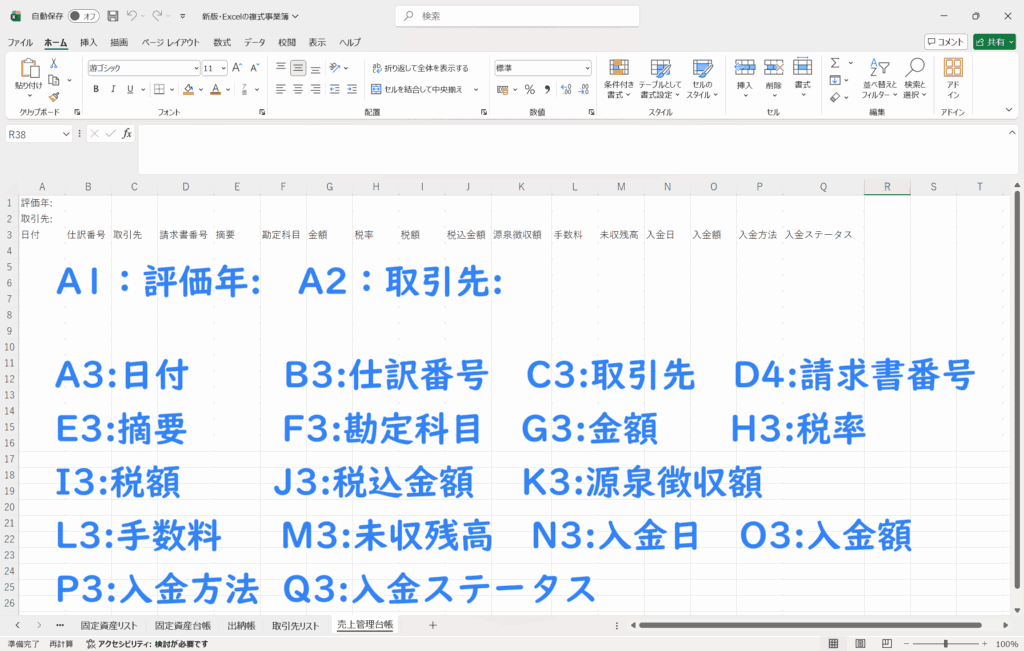Screen dimensions: 1024x651
Task: Click the save floppy disk icon
Action: (112, 16)
